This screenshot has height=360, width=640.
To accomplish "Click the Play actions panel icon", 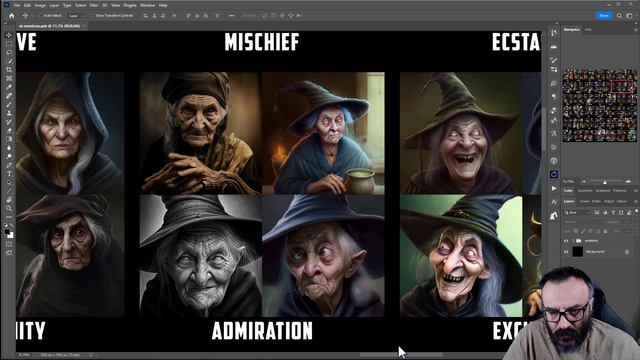I will (x=553, y=188).
